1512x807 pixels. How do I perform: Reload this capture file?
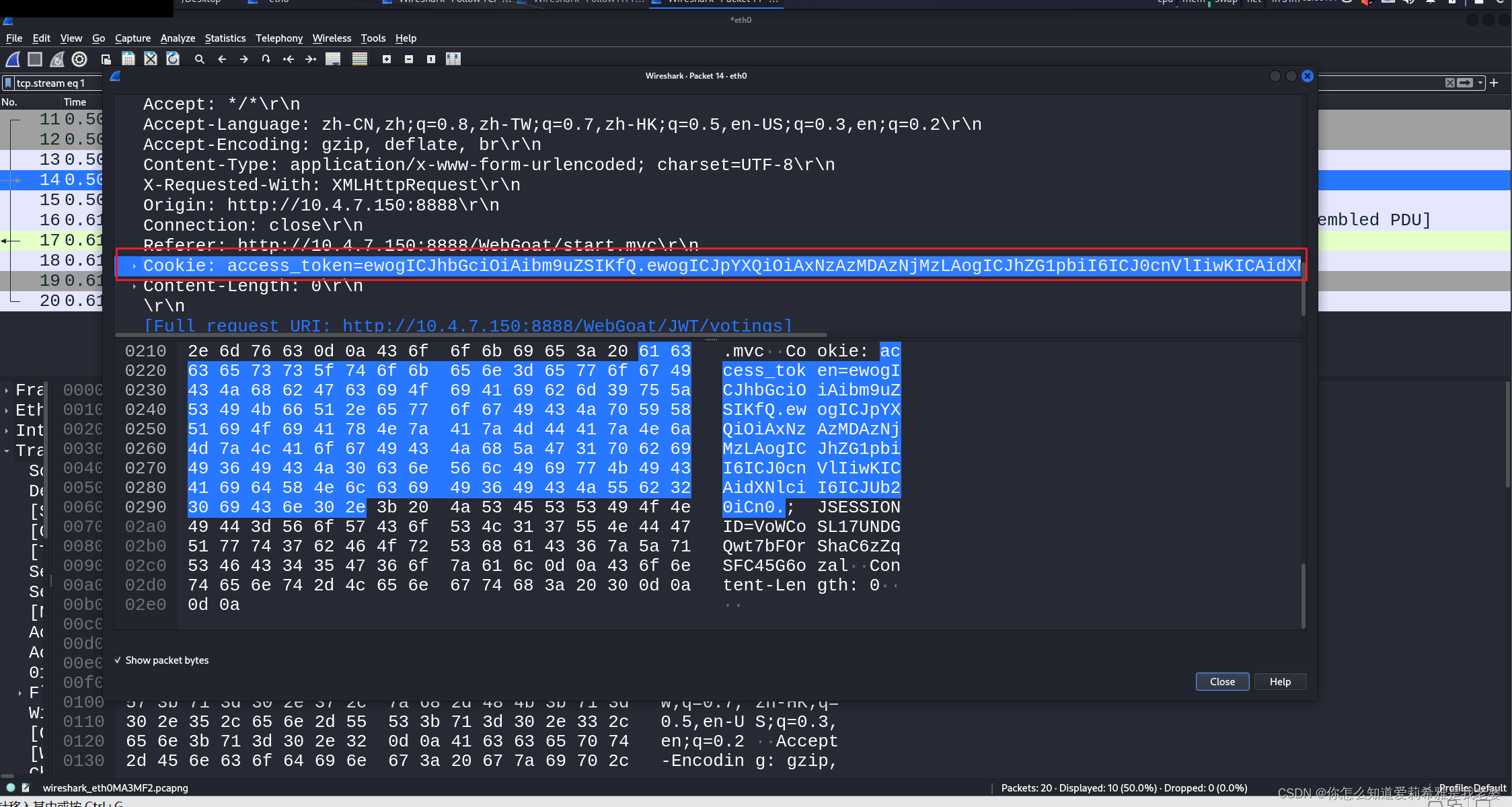[173, 59]
